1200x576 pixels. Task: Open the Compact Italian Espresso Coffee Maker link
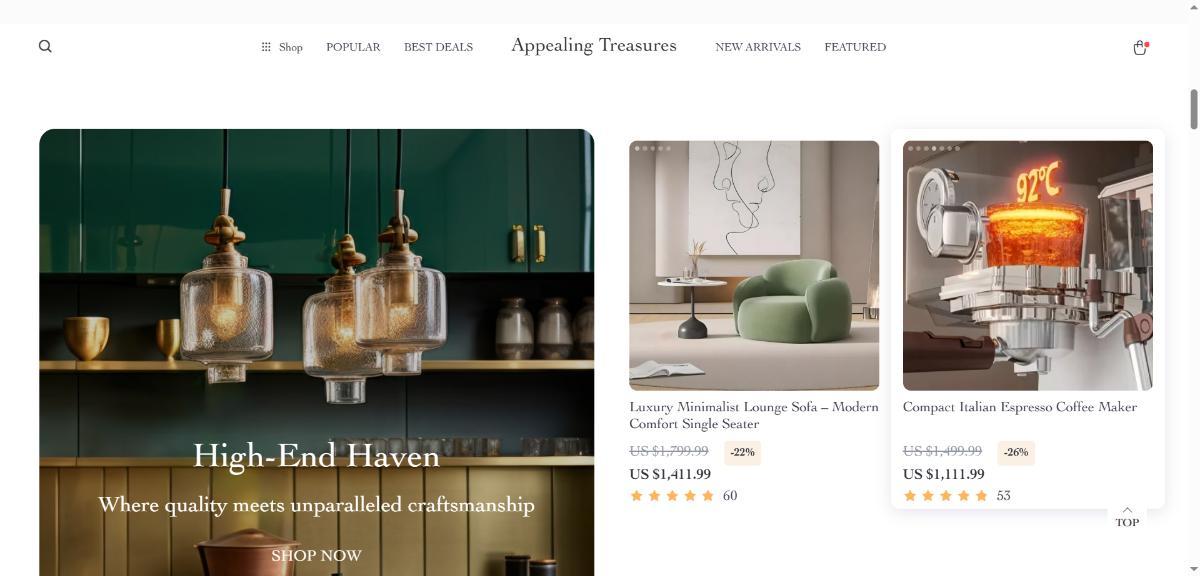(1020, 407)
